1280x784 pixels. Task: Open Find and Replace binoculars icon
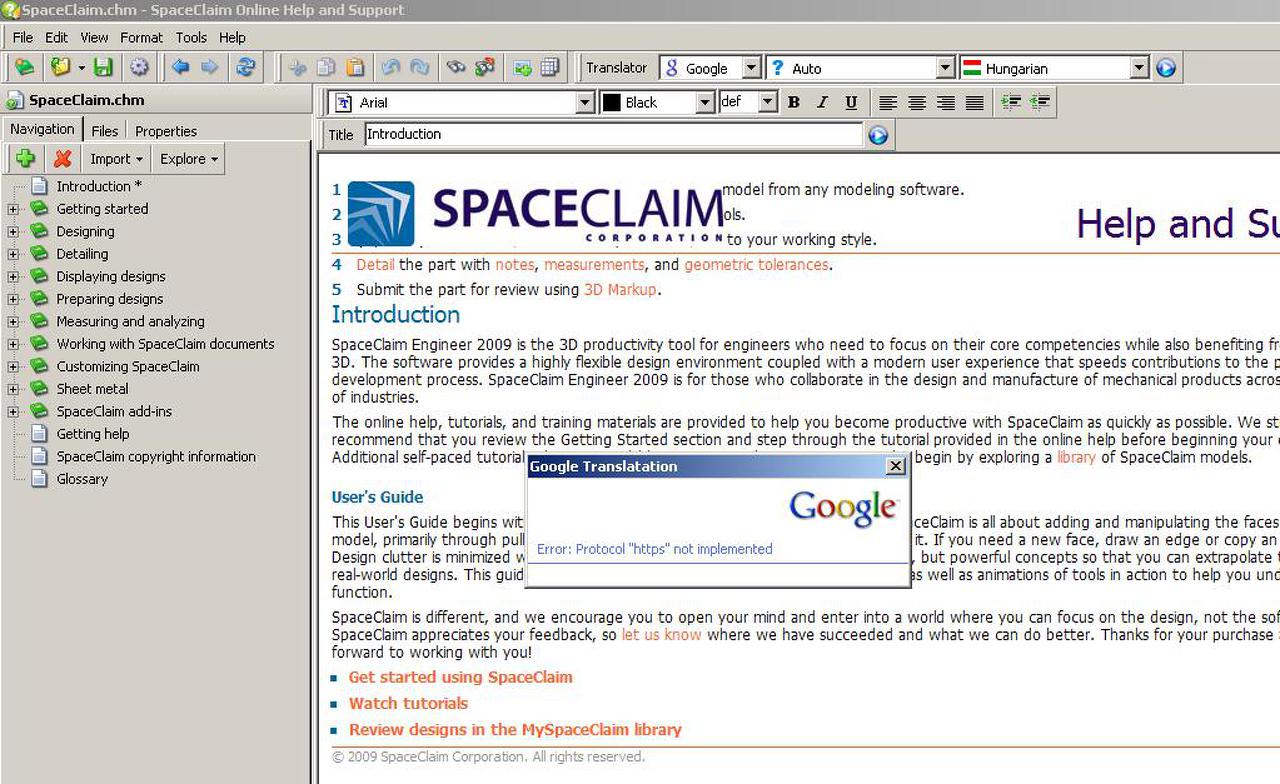(x=485, y=68)
